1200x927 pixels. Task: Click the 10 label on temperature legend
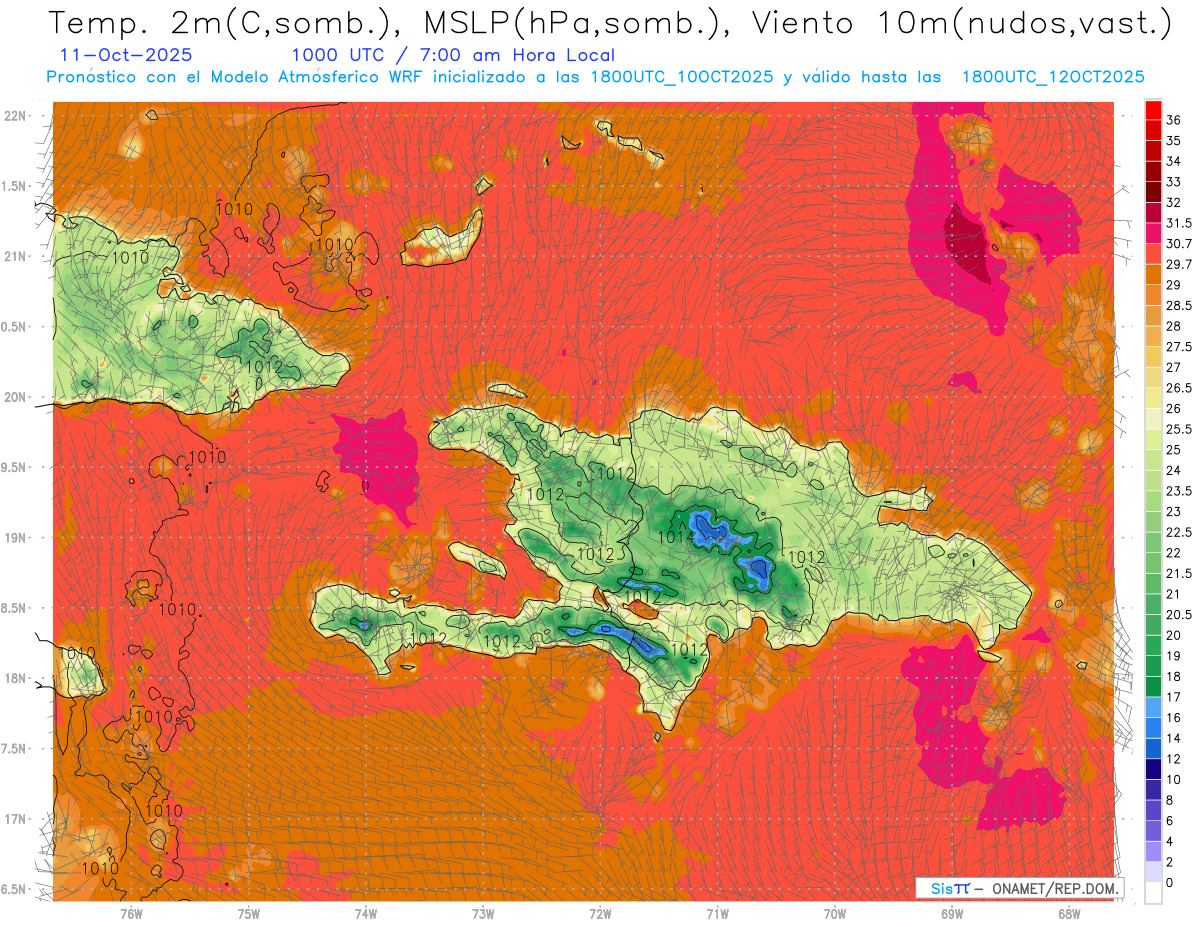pyautogui.click(x=1173, y=779)
